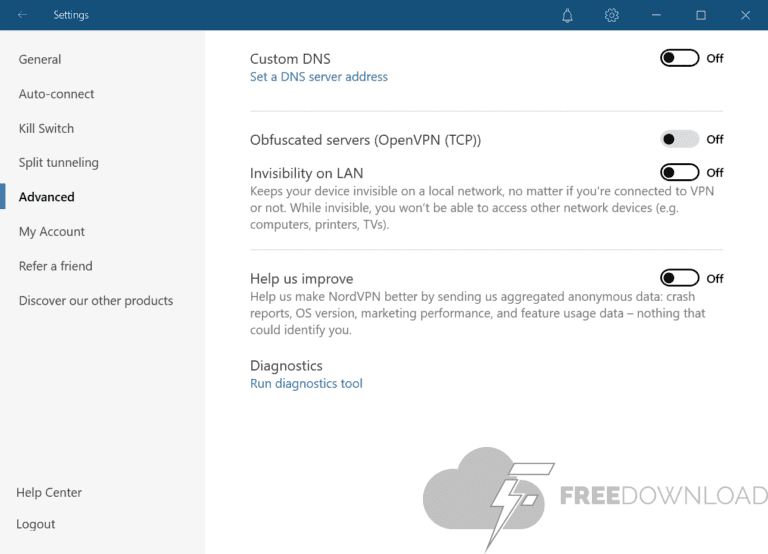768x554 pixels.
Task: Click the settings gear icon
Action: point(611,16)
